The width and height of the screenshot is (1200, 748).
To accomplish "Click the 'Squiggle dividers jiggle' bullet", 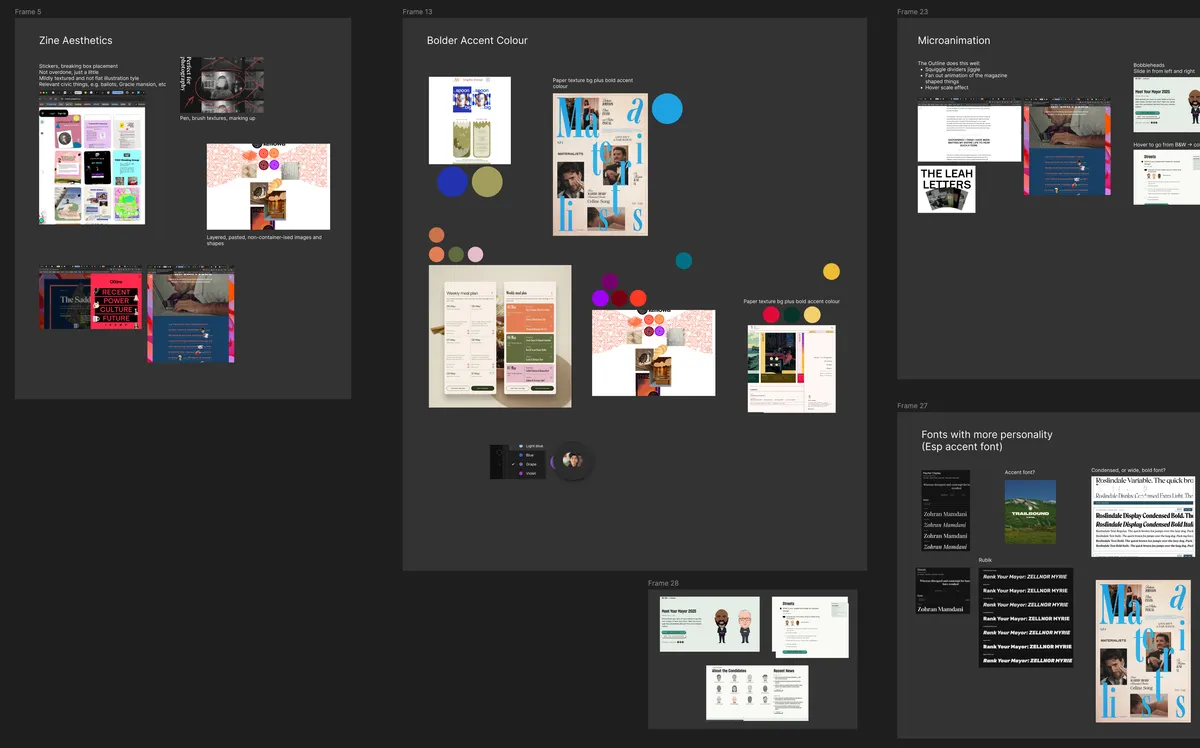I will (x=955, y=69).
